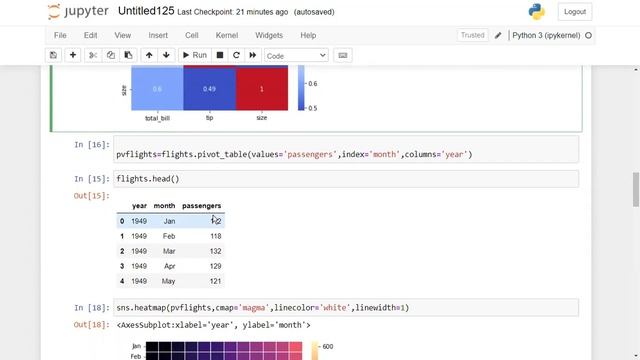Open the Cell menu
This screenshot has width=640, height=360.
point(191,36)
